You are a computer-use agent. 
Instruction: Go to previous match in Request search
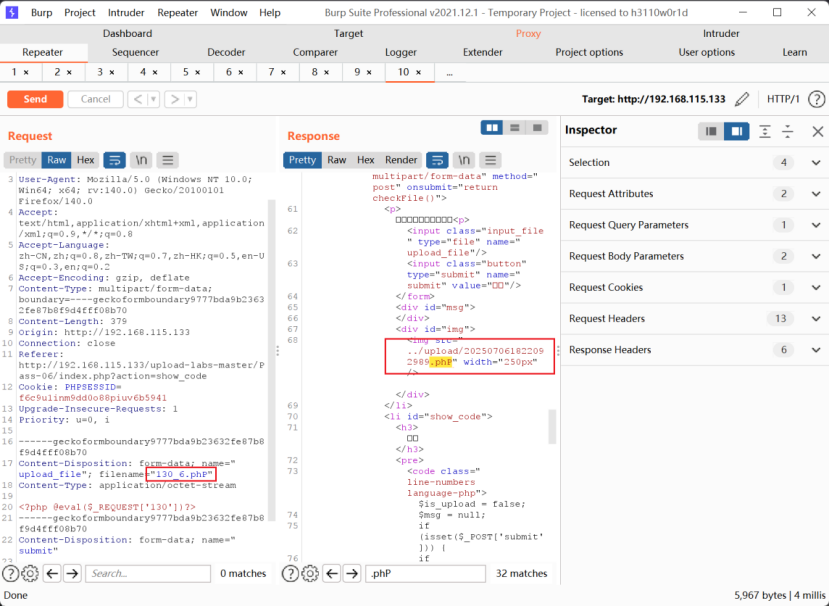pos(52,573)
